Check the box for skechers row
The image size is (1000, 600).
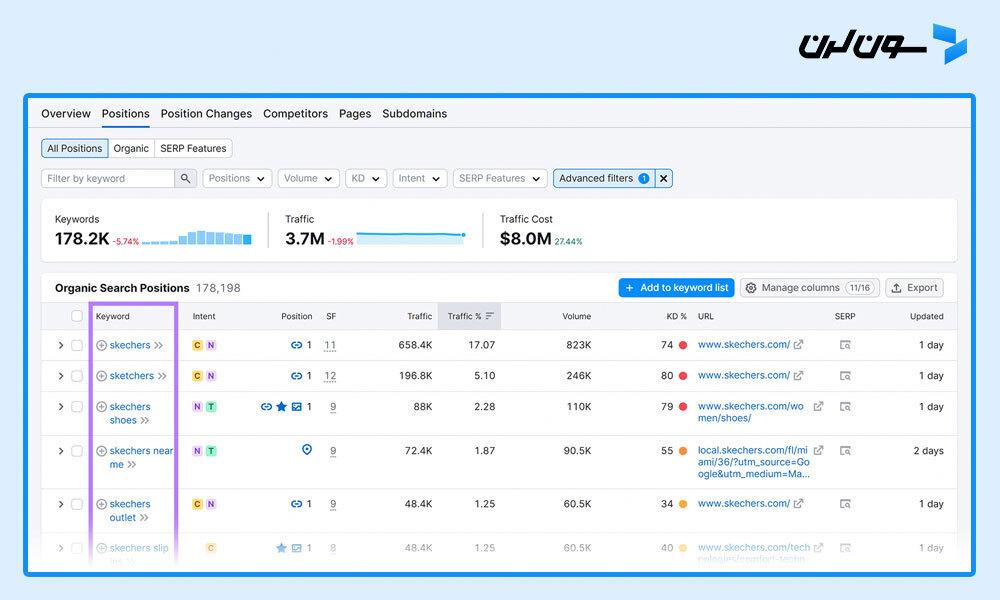(x=77, y=346)
